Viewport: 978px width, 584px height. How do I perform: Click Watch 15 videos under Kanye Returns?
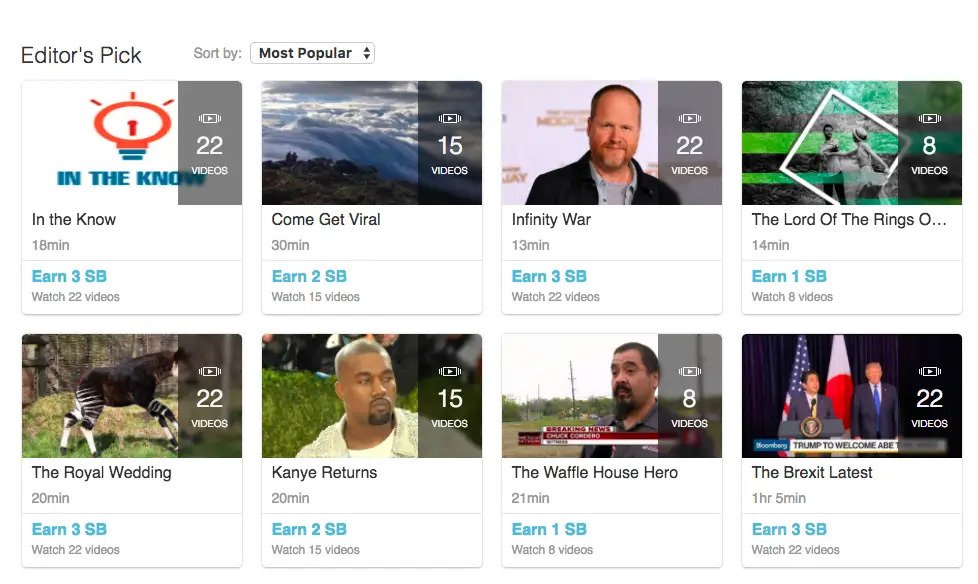click(316, 550)
